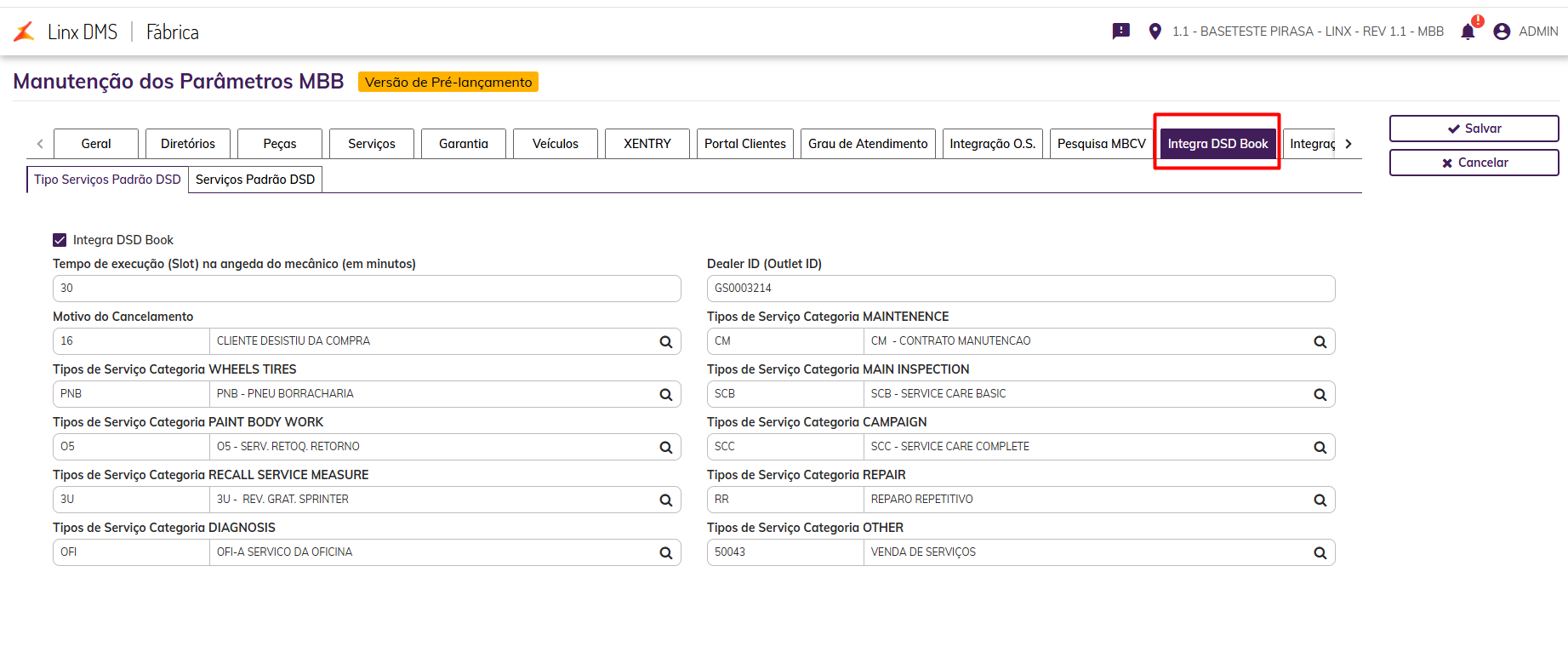1568x669 pixels.
Task: Open lookup for PAINT BODY WORK service type
Action: pos(666,447)
